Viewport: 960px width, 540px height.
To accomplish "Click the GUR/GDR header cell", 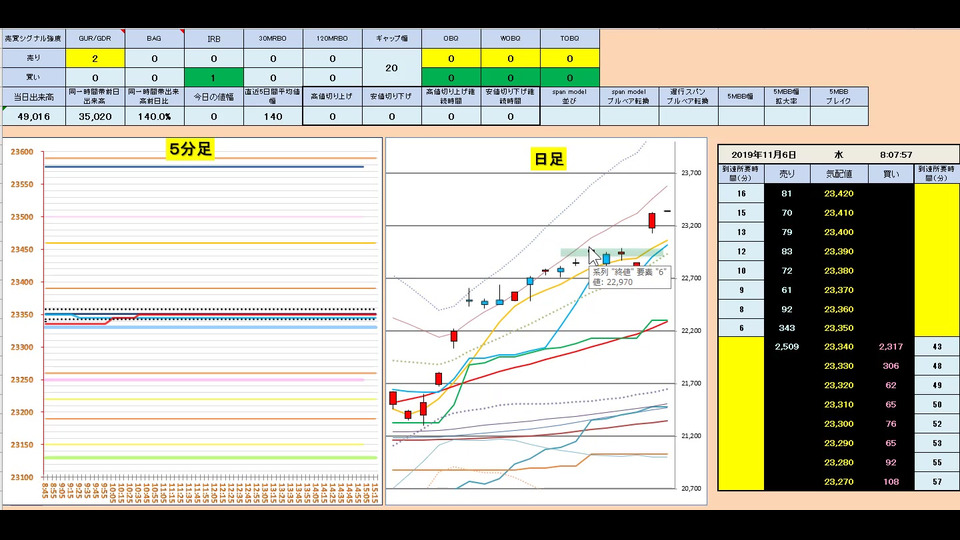I will pyautogui.click(x=95, y=39).
